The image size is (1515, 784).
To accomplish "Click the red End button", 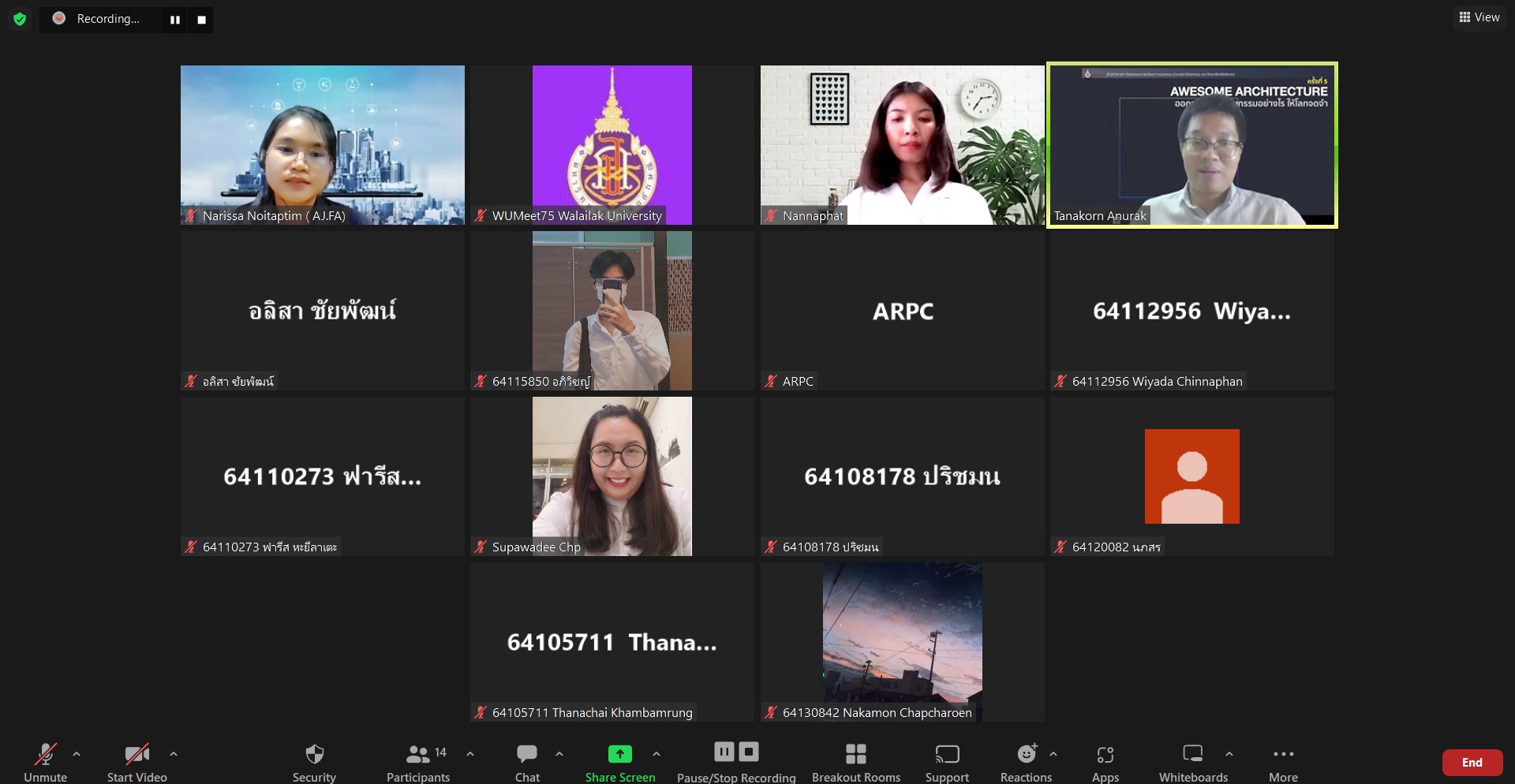I will point(1472,763).
